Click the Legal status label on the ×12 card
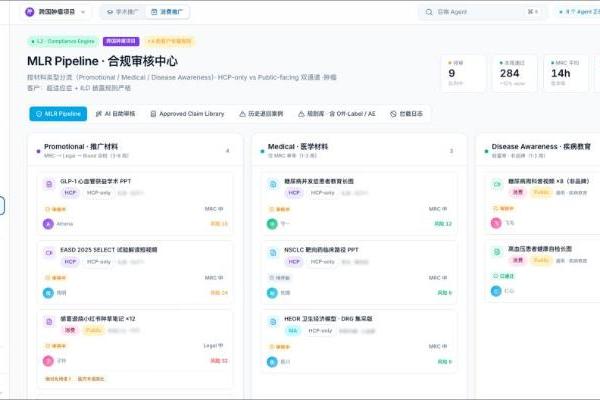 214,346
